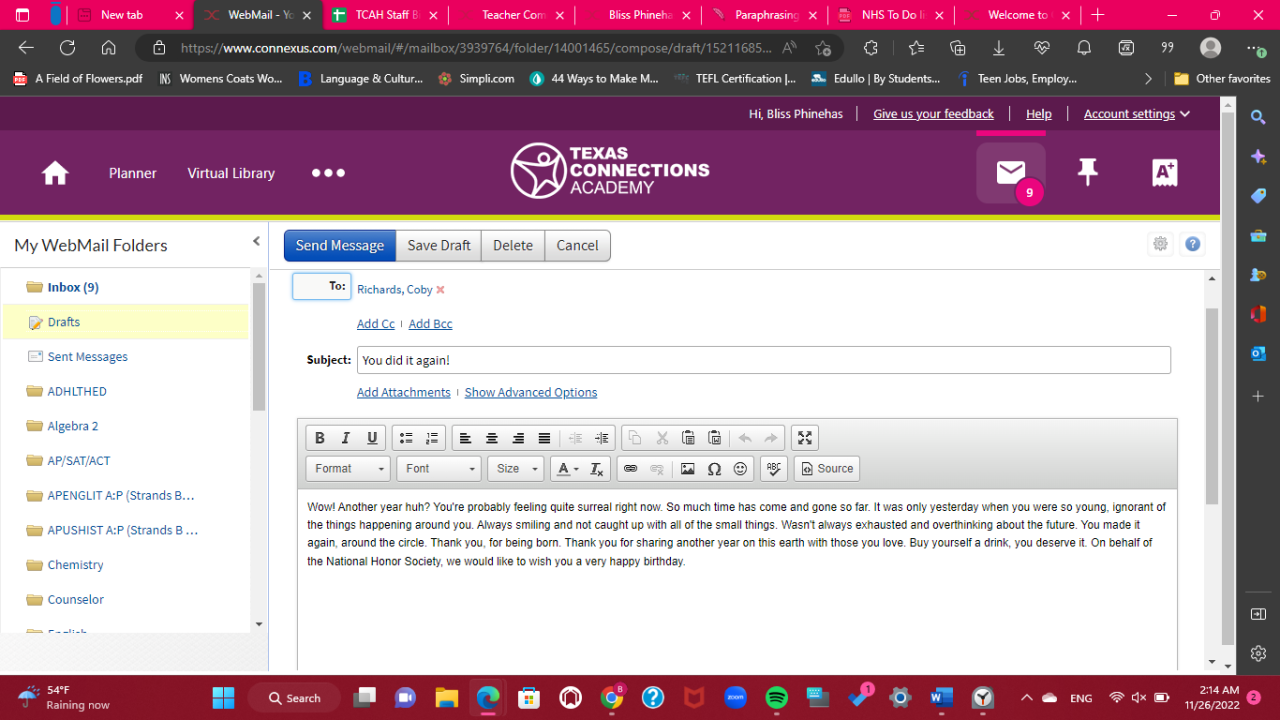
Task: Click Send Message
Action: coord(339,245)
